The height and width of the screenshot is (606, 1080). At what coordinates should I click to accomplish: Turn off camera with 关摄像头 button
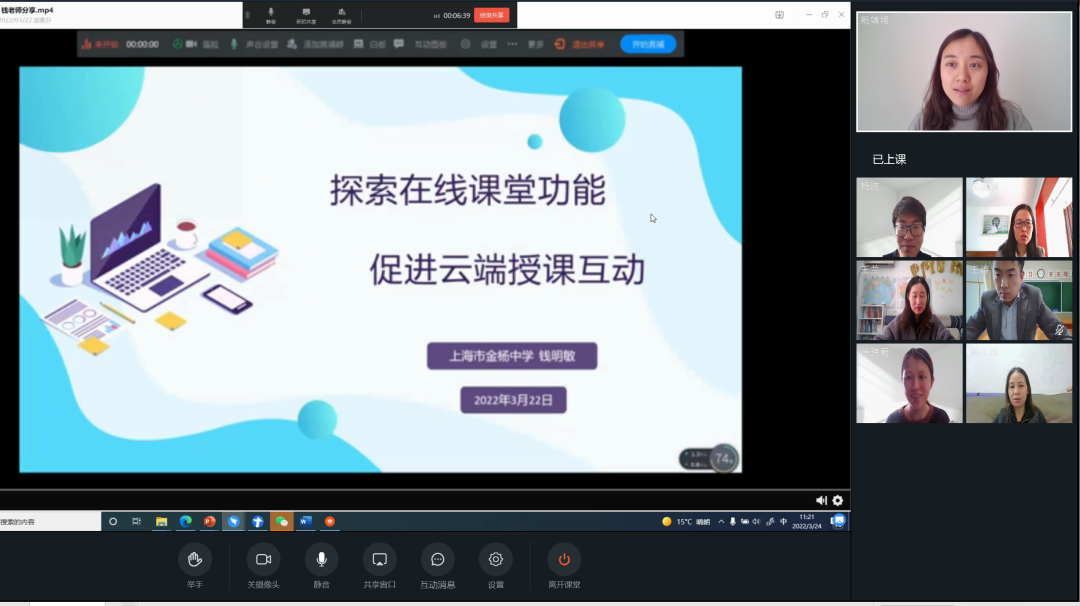[x=264, y=559]
